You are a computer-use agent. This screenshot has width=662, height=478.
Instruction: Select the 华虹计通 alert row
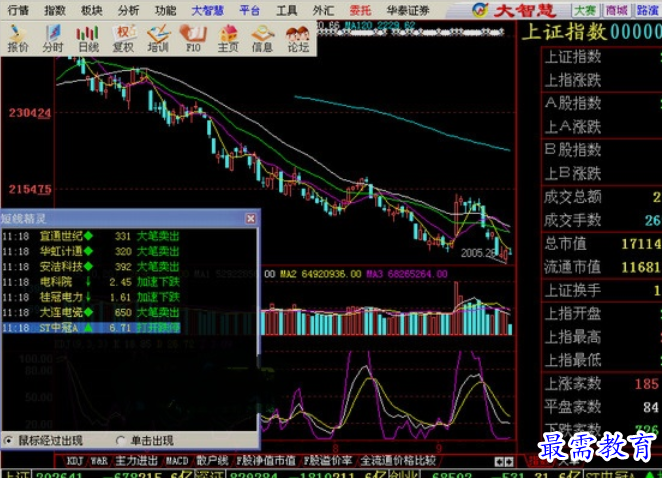91,251
